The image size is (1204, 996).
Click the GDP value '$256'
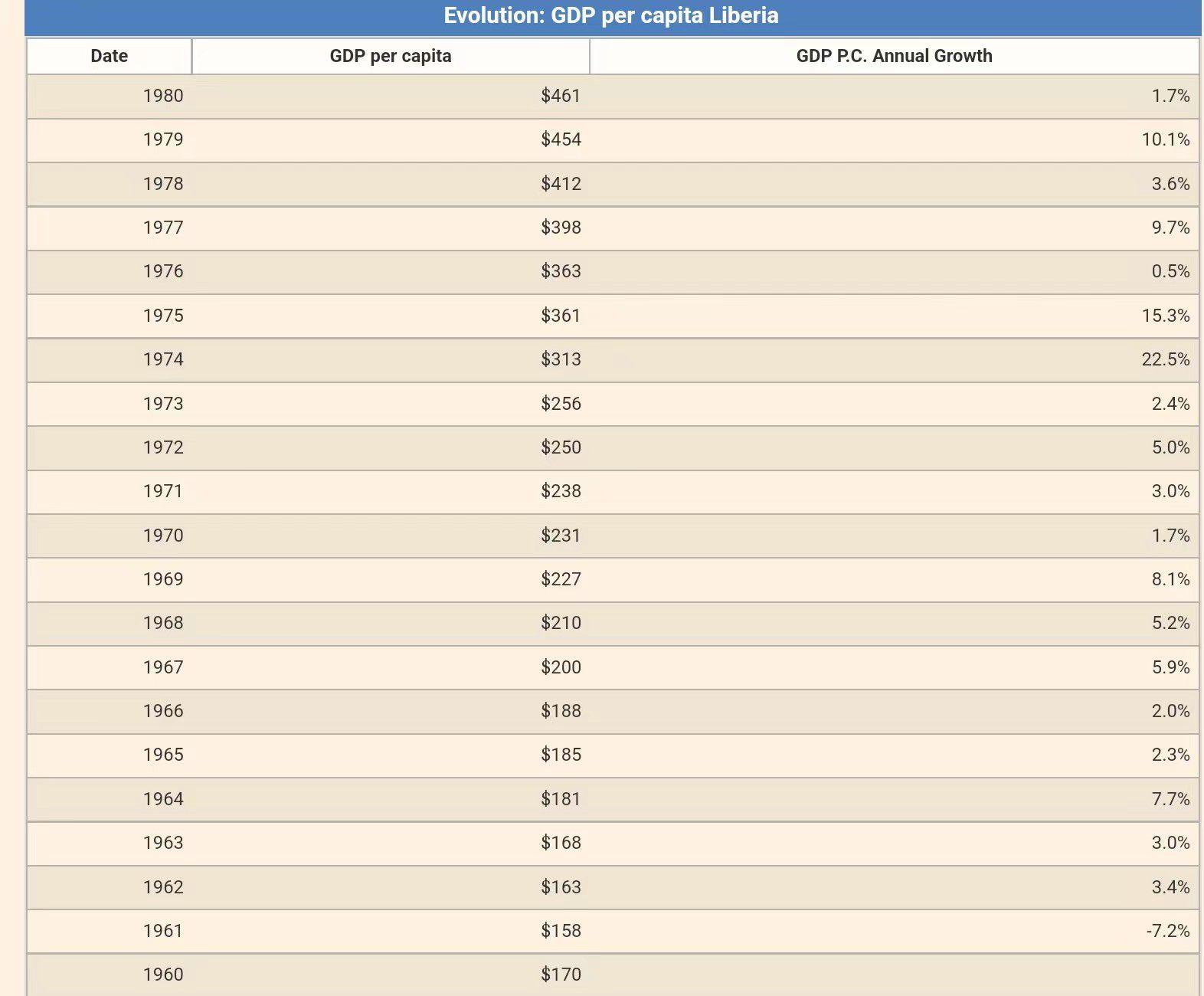tap(561, 404)
